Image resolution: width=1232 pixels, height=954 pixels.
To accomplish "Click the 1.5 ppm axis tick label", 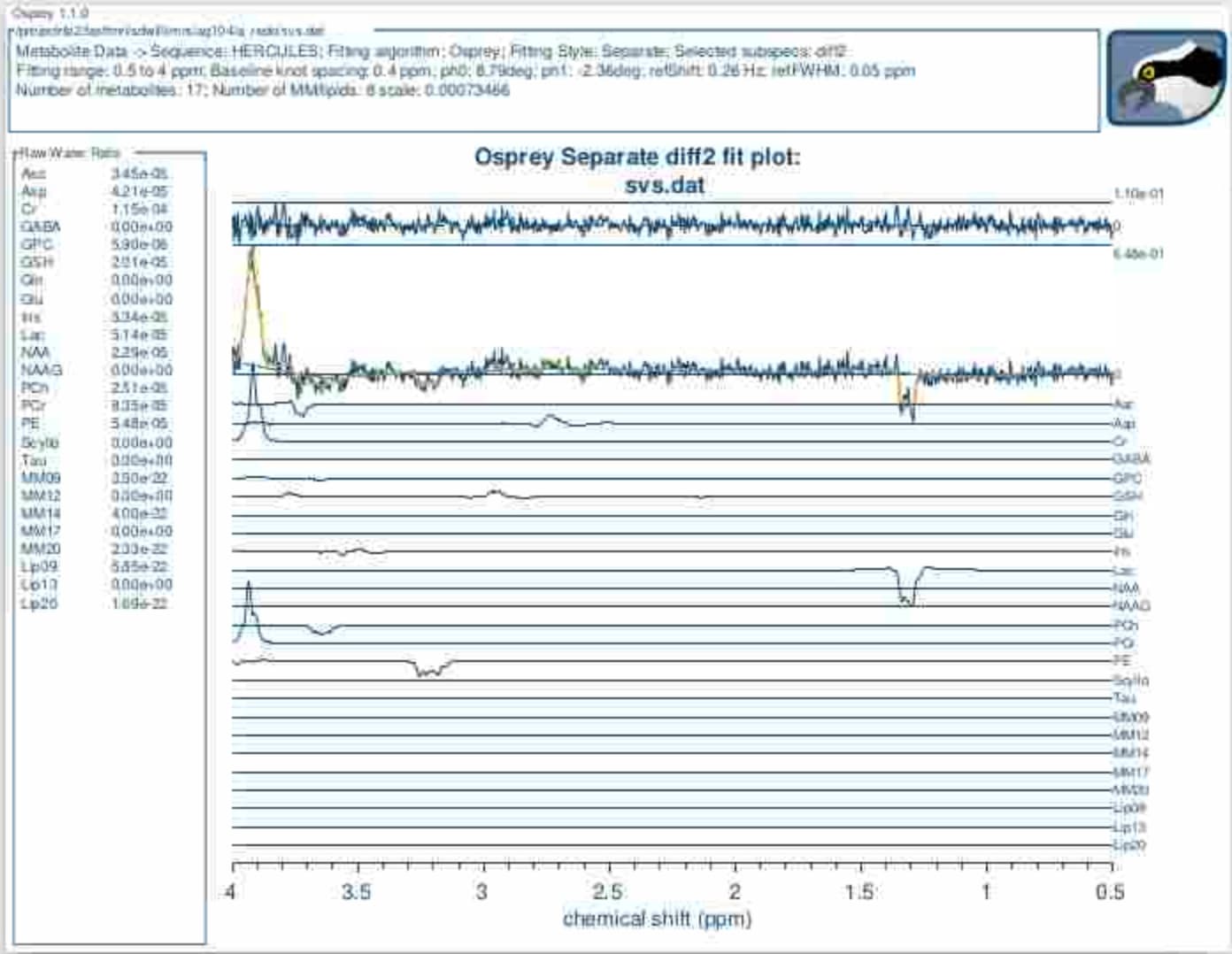I will pyautogui.click(x=859, y=892).
